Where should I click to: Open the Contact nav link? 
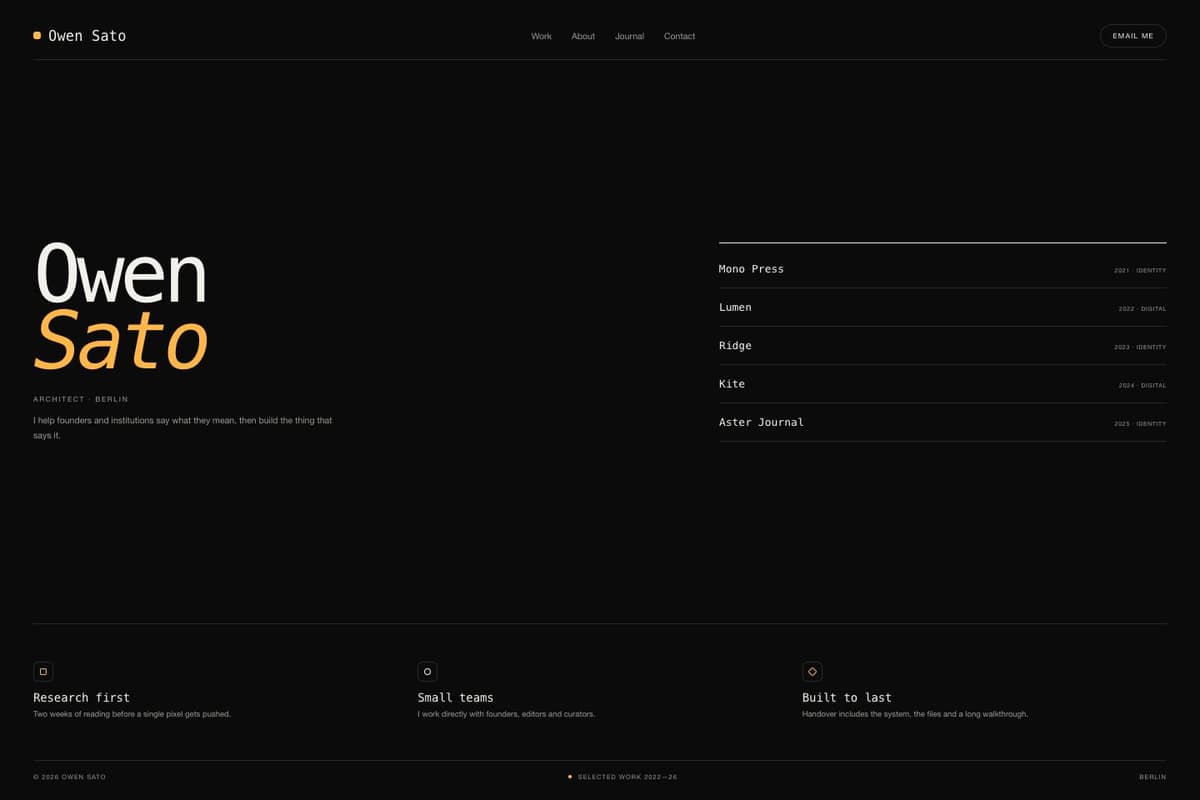[x=679, y=36]
